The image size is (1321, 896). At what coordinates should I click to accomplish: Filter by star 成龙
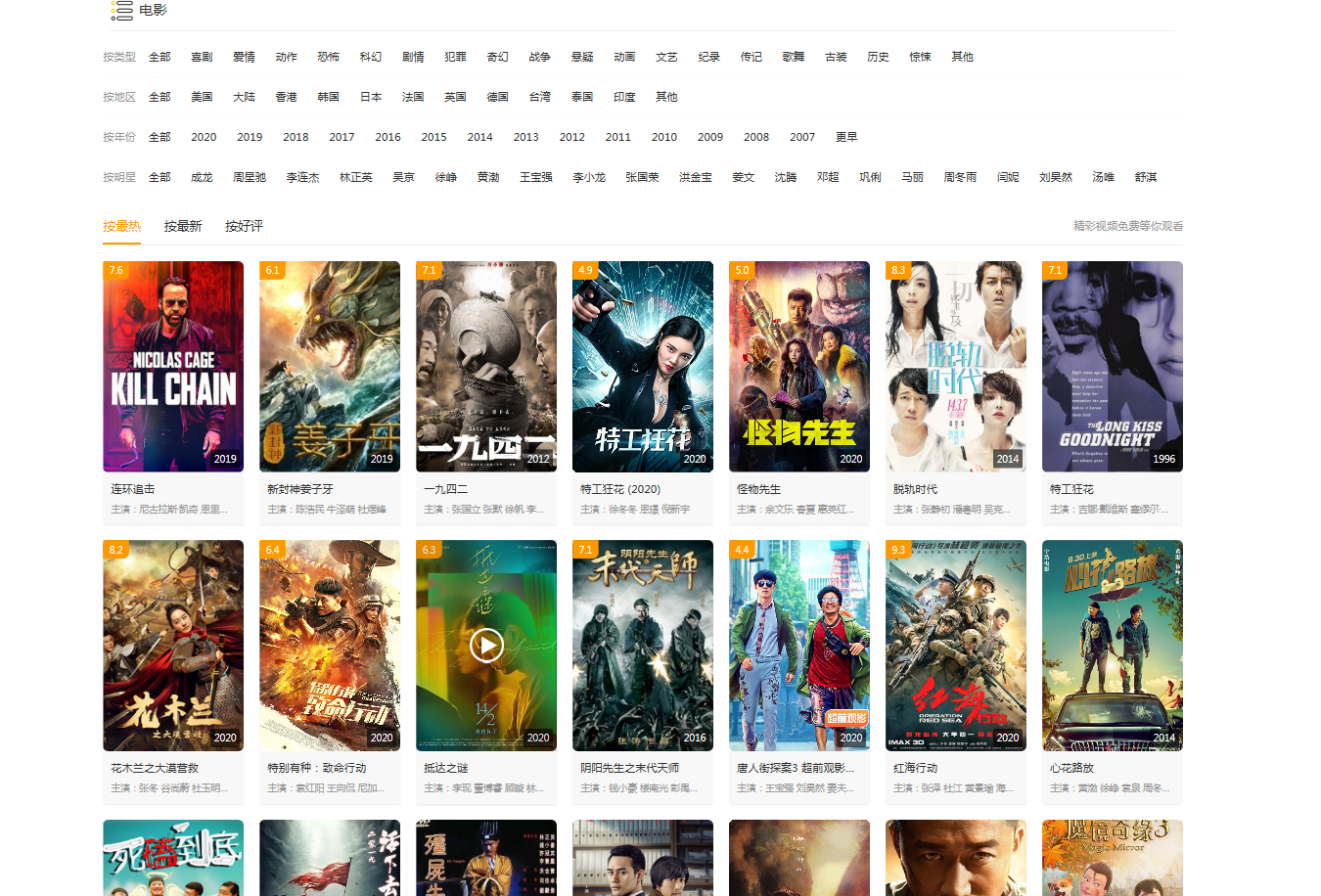coord(202,177)
